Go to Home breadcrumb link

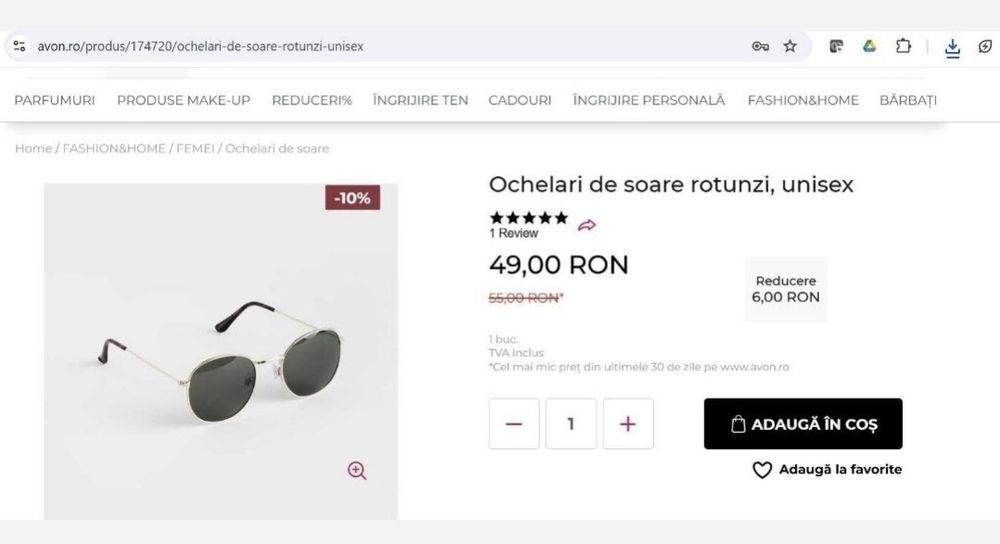coord(33,148)
